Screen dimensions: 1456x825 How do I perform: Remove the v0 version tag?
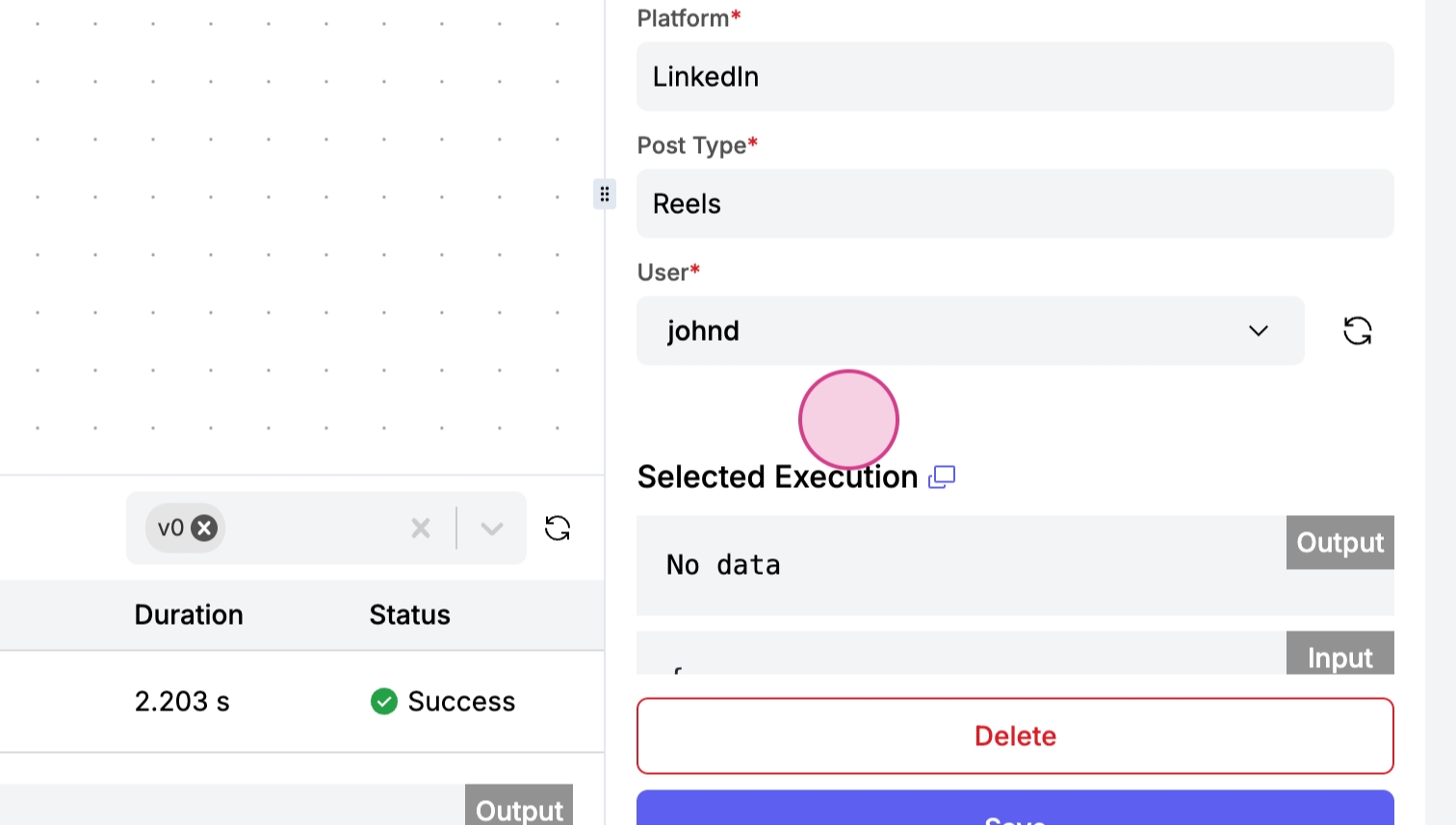[x=204, y=528]
